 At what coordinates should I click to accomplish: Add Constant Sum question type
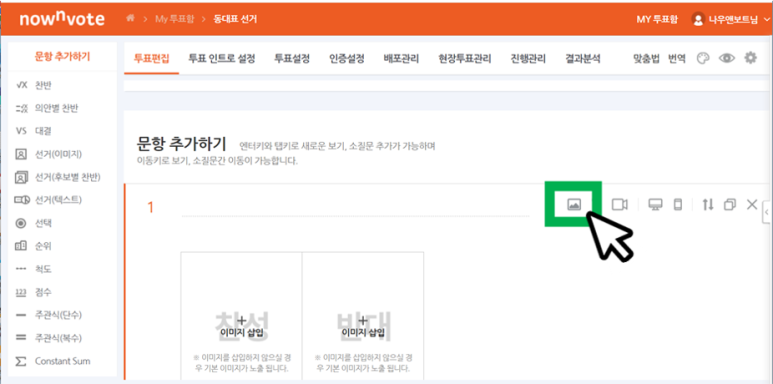tap(63, 361)
